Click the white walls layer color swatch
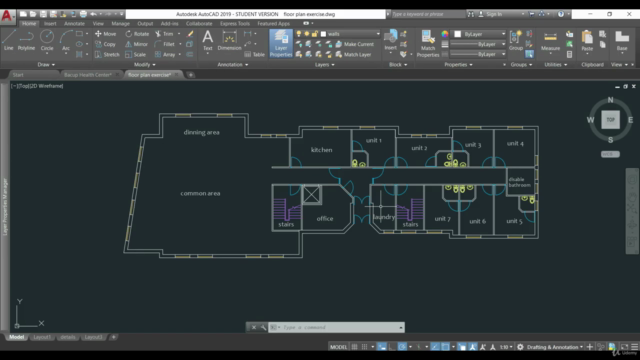Image resolution: width=640 pixels, height=360 pixels. [x=323, y=34]
